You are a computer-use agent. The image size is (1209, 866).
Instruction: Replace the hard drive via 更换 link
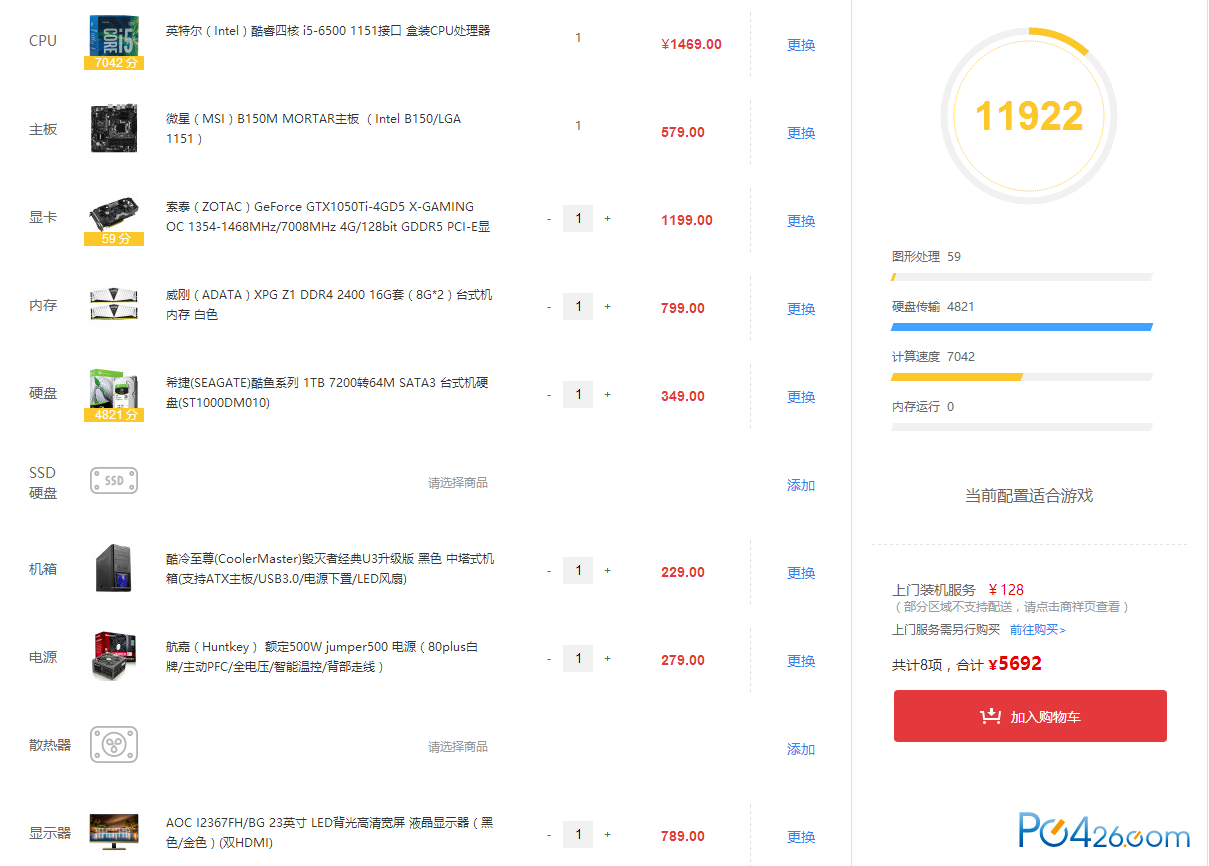(801, 397)
